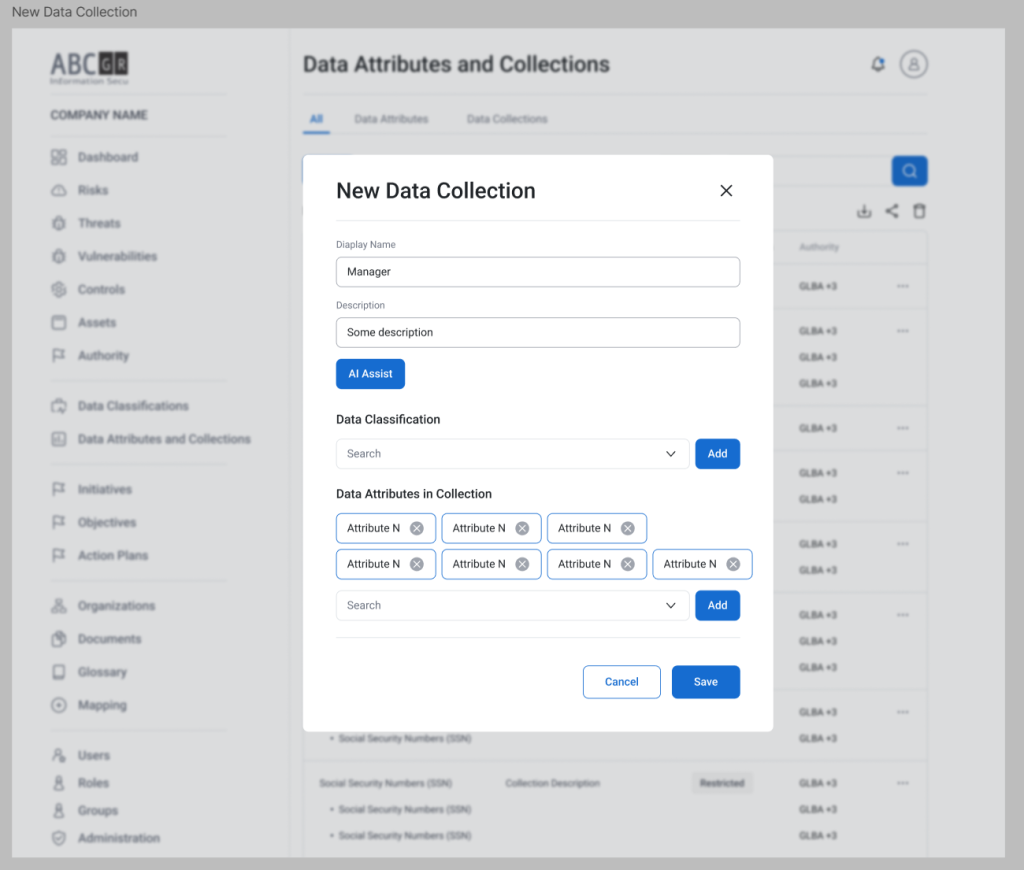Open the Dashboard sidebar item
The image size is (1024, 870).
point(107,157)
